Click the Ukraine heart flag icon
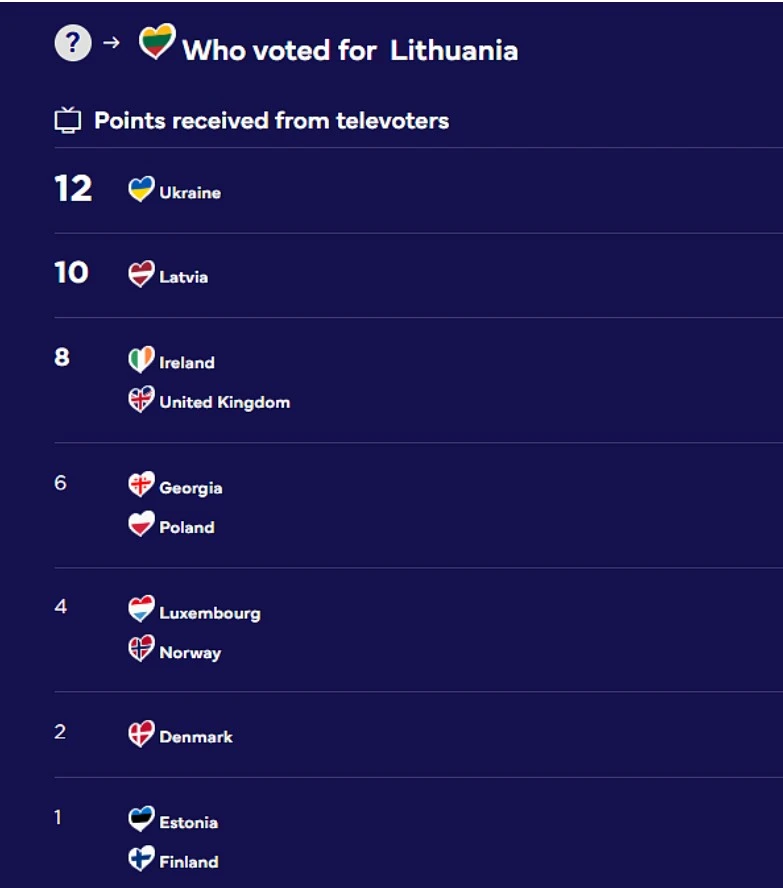The height and width of the screenshot is (888, 783). click(141, 189)
